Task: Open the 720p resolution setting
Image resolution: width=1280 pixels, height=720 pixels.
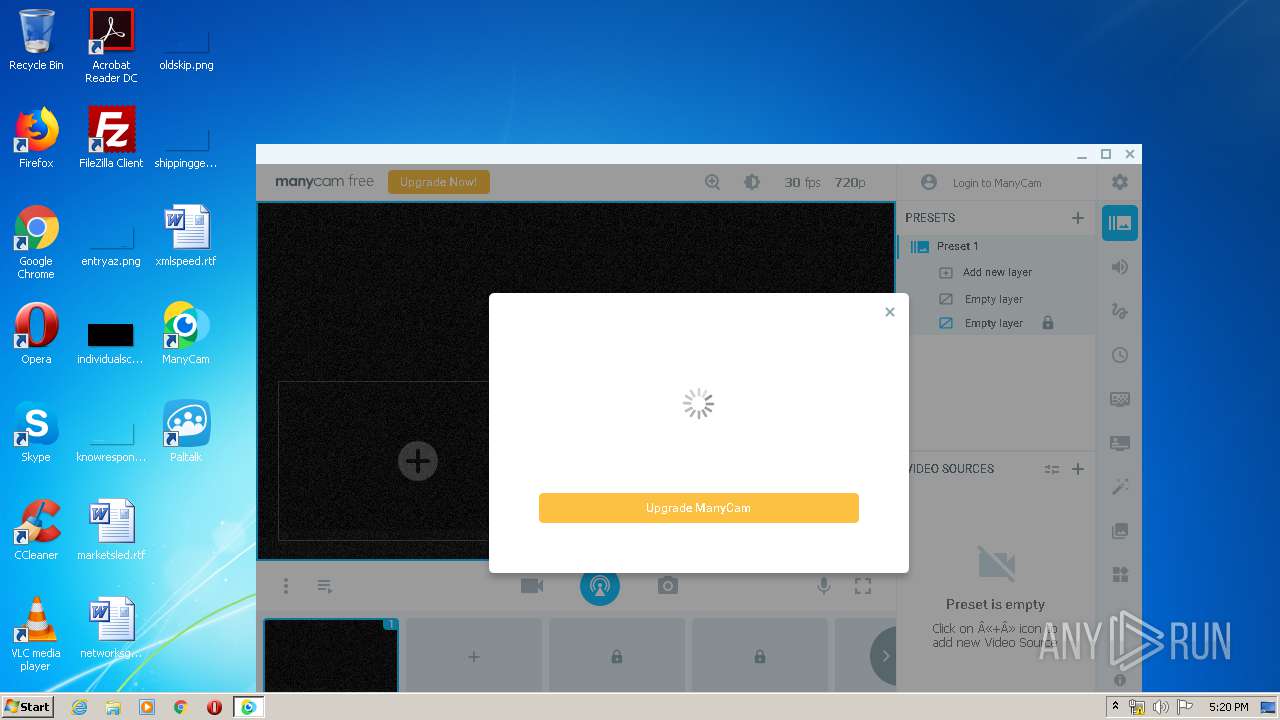Action: pyautogui.click(x=850, y=182)
